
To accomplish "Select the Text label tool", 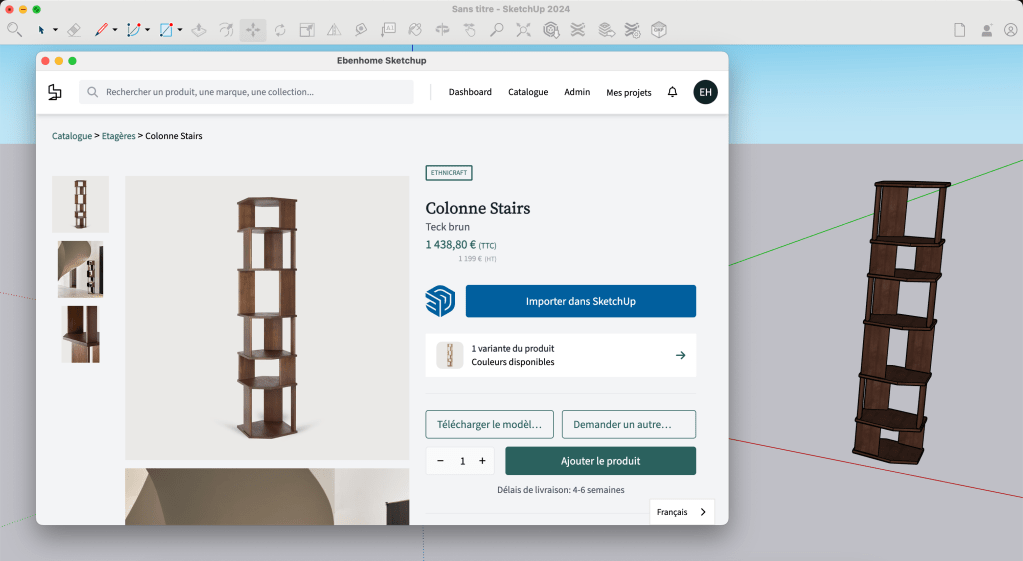I will click(x=388, y=29).
